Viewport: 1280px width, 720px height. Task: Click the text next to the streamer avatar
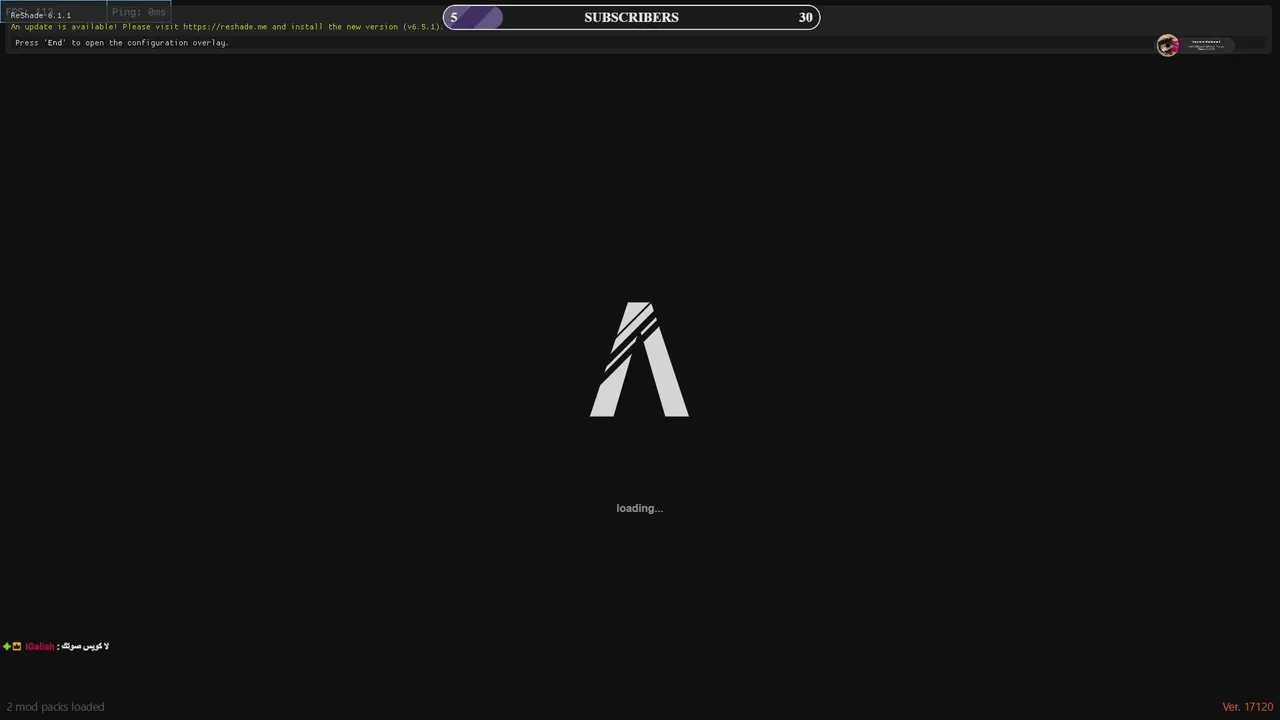[x=1207, y=45]
